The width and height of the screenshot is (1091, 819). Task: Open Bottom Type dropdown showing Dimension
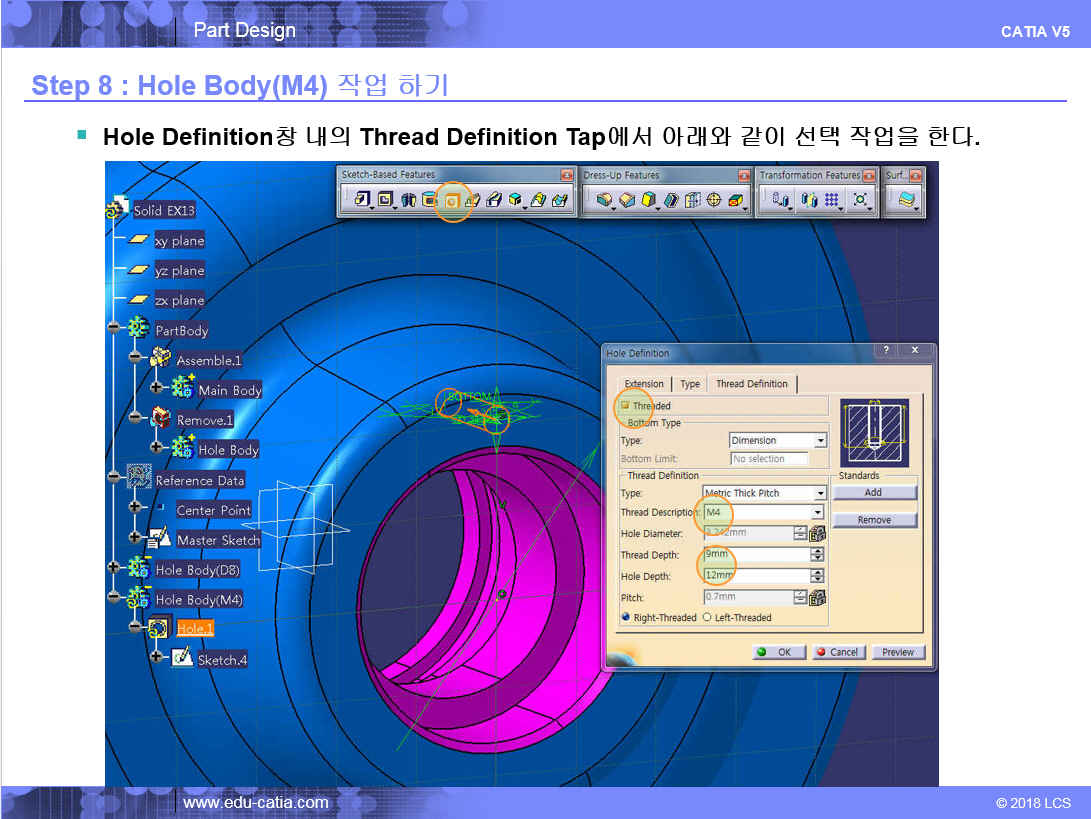pyautogui.click(x=777, y=440)
